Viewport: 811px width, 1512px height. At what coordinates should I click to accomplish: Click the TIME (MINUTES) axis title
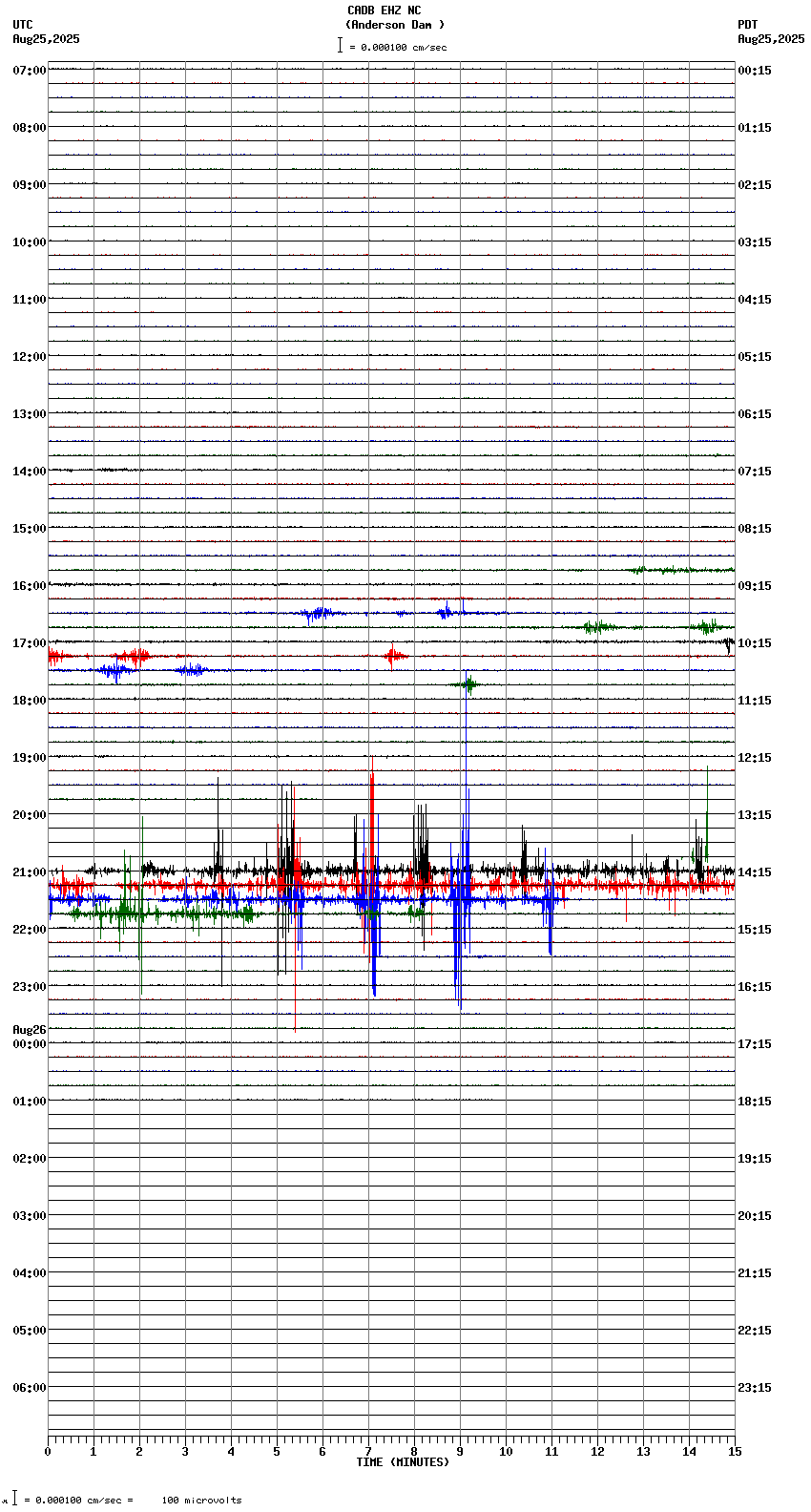403,1462
